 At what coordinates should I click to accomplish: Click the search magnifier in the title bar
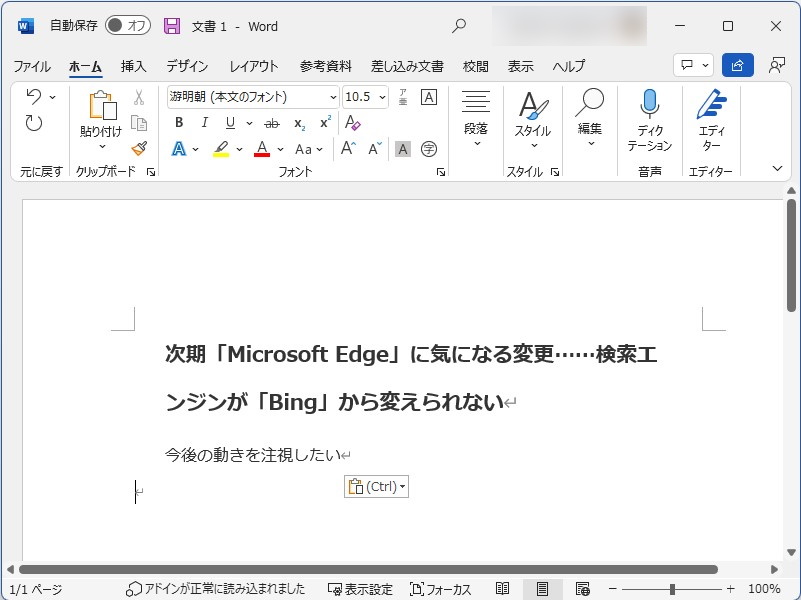tap(457, 26)
